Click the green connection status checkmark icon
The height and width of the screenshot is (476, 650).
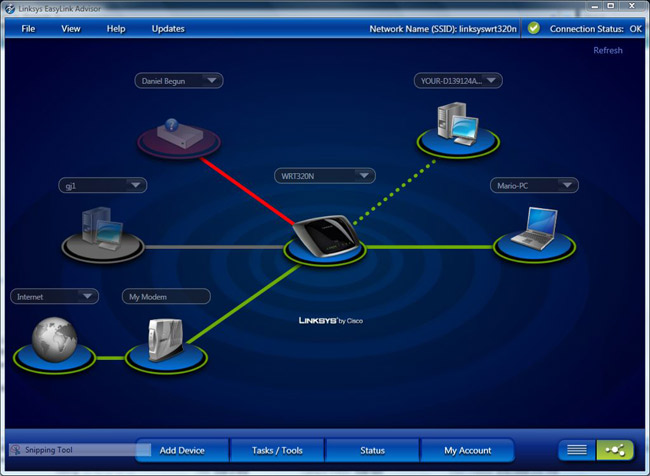(534, 28)
